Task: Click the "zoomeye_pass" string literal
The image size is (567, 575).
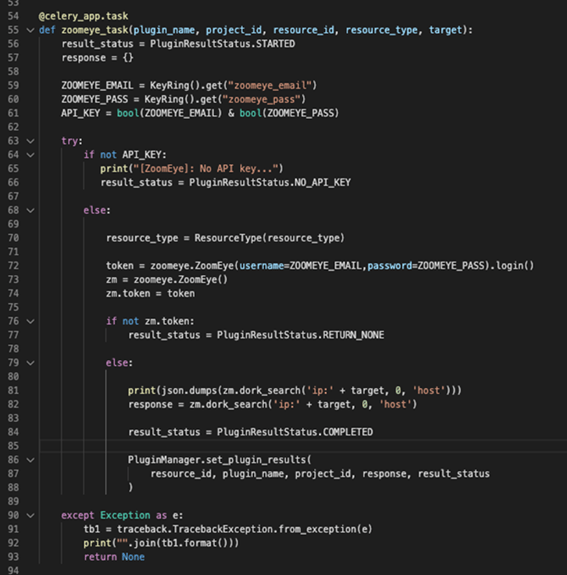Action: tap(264, 99)
